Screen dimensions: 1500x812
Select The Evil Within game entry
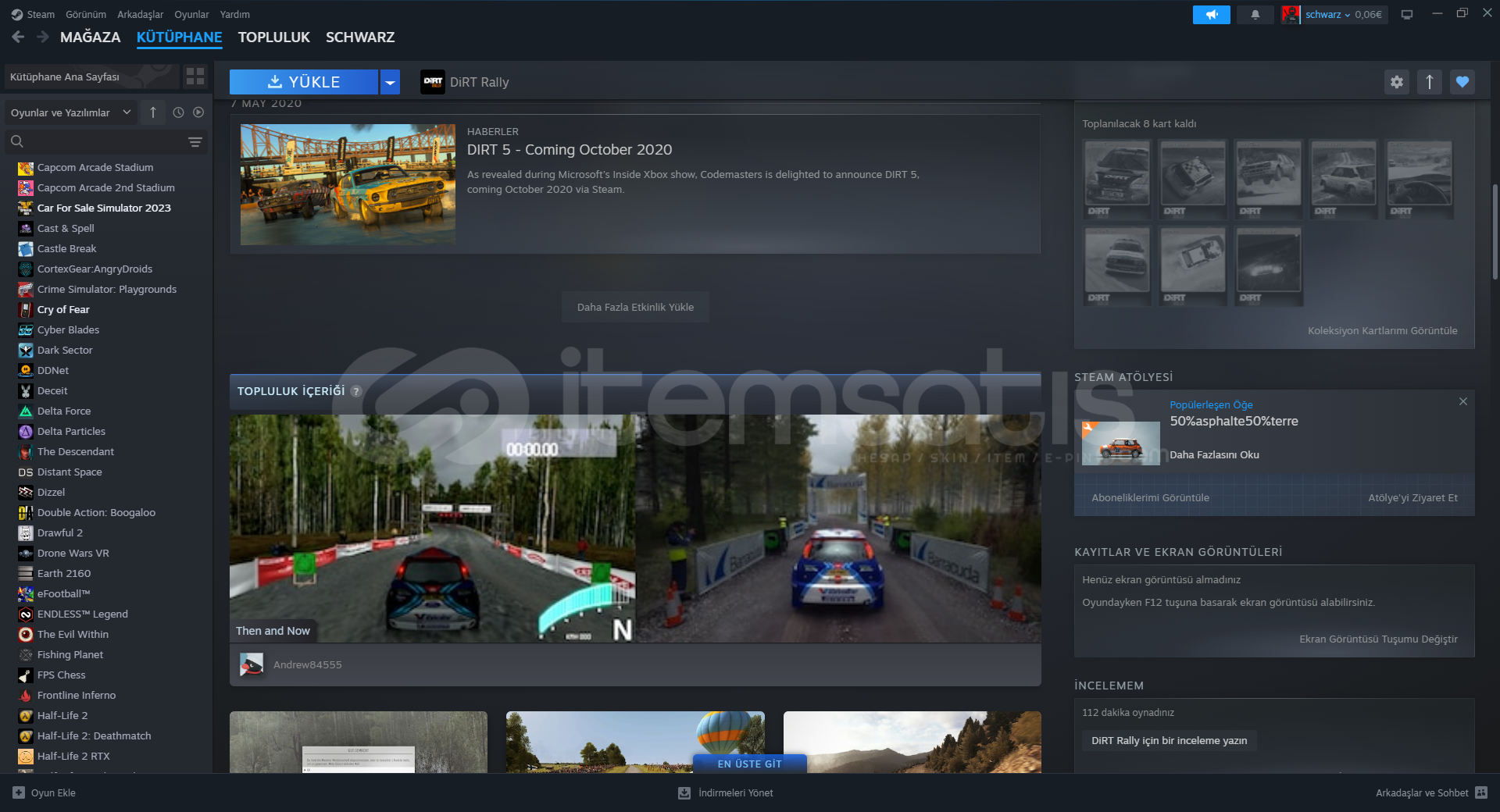pos(73,635)
